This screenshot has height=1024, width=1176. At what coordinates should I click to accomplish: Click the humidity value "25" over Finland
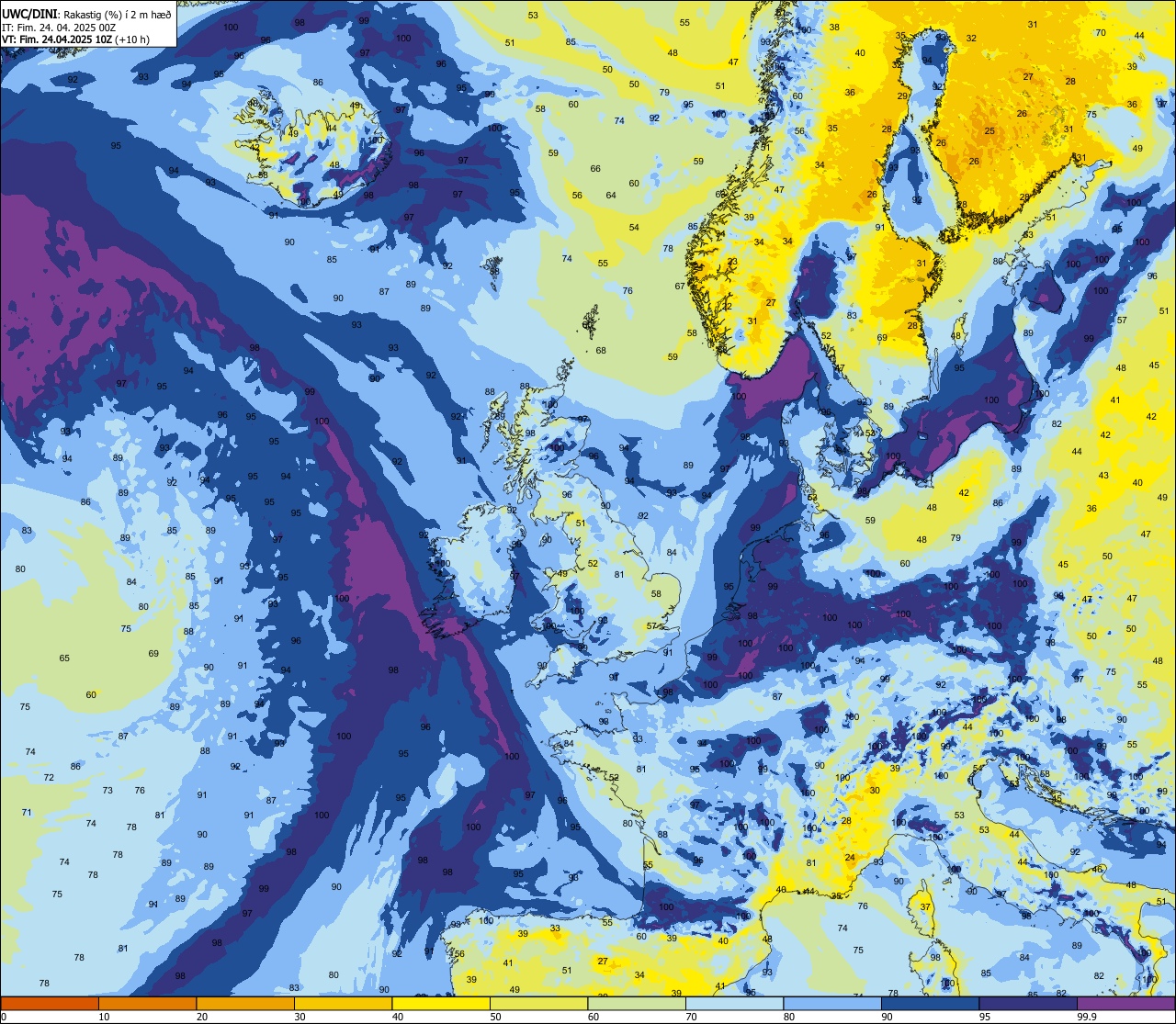989,131
